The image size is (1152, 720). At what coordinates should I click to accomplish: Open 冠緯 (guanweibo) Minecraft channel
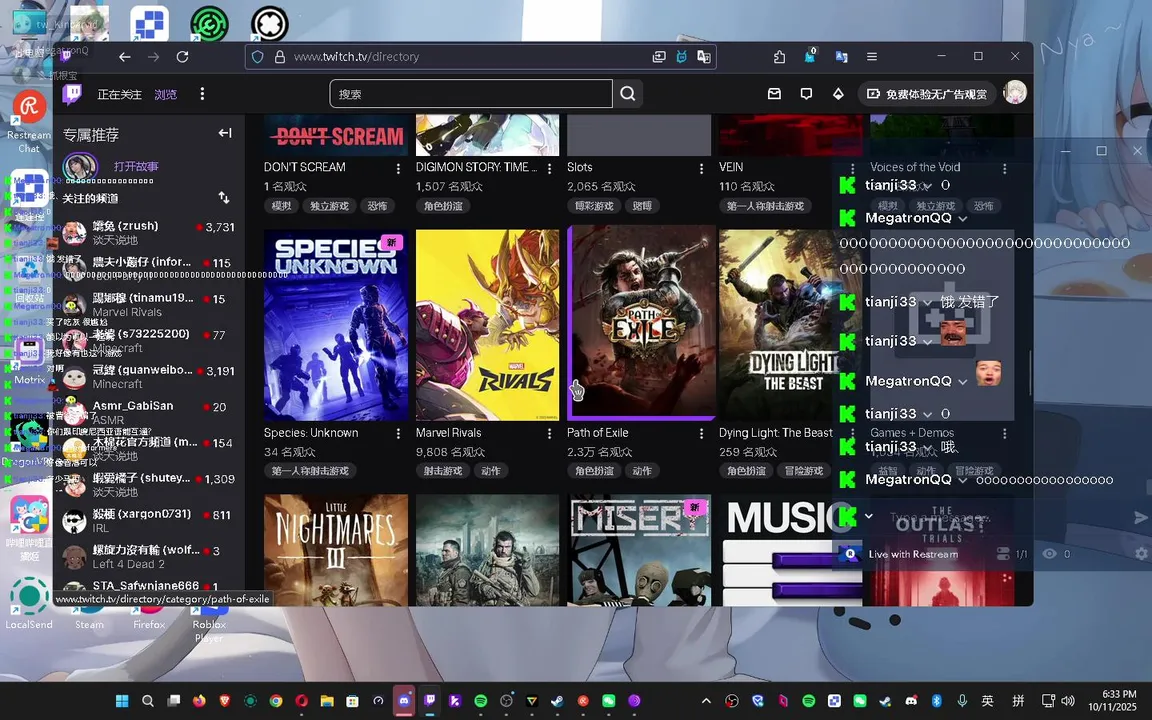click(x=149, y=376)
